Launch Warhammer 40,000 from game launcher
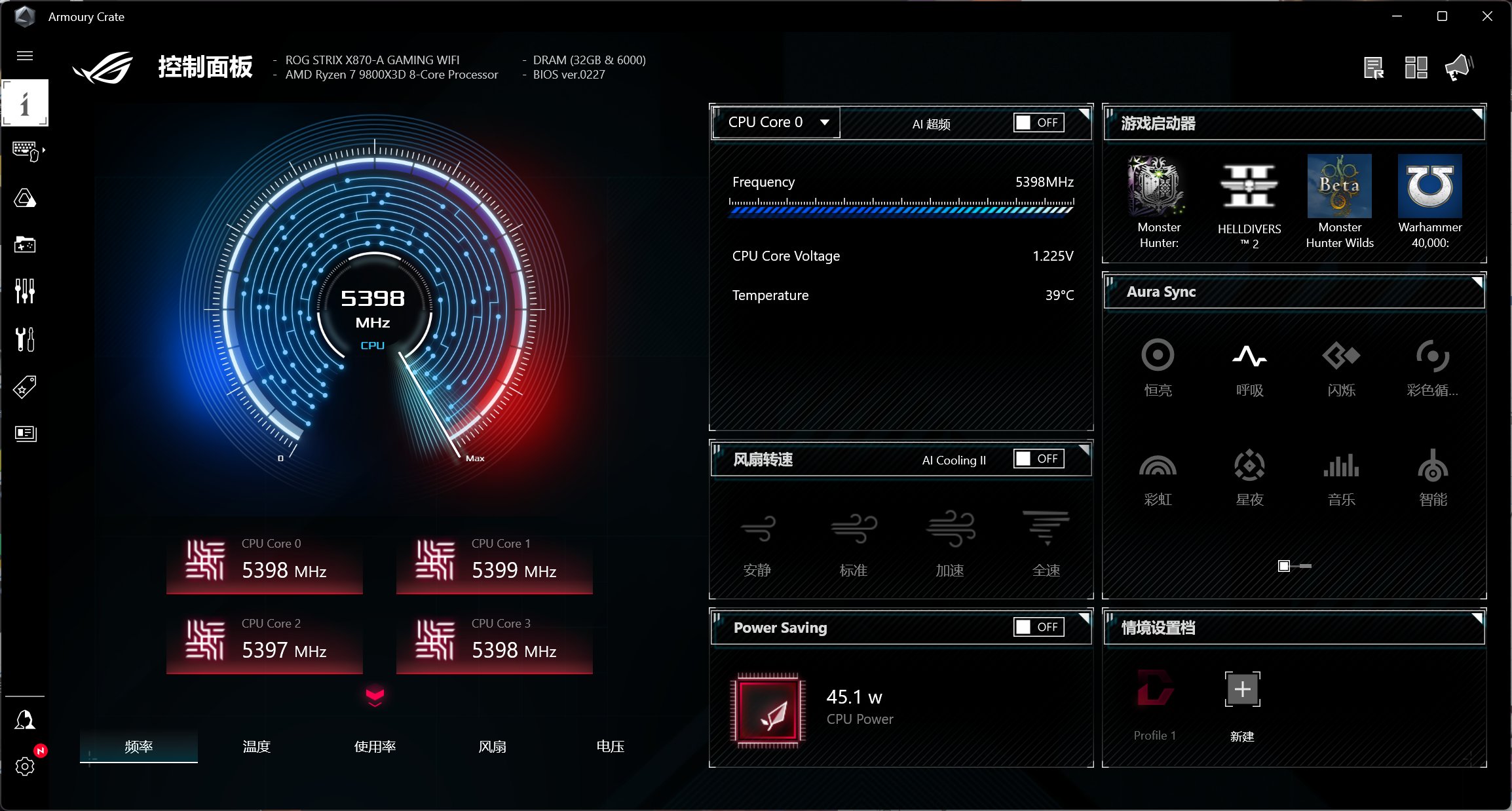The height and width of the screenshot is (811, 1512). [1430, 202]
